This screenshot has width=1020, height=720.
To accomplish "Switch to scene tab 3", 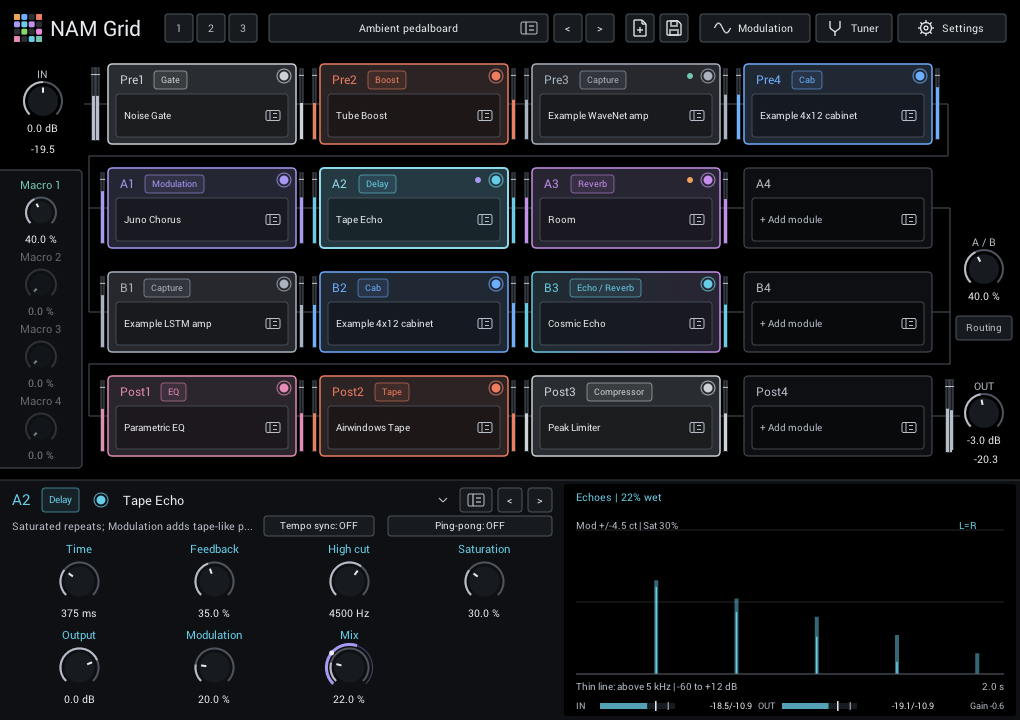I will tap(243, 28).
